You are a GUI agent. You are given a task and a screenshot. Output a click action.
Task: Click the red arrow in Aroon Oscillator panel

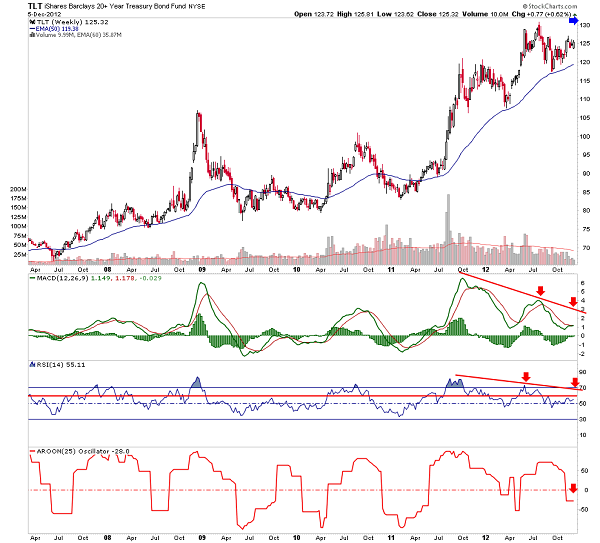(x=574, y=489)
